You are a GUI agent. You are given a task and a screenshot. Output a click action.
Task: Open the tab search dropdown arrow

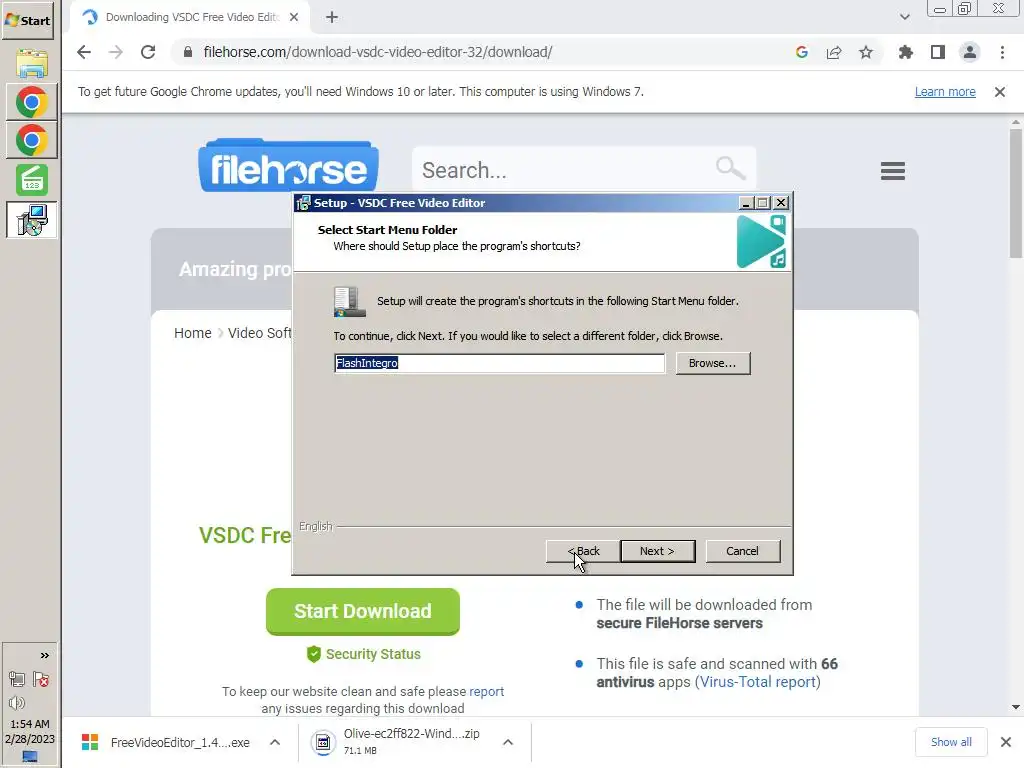904,18
